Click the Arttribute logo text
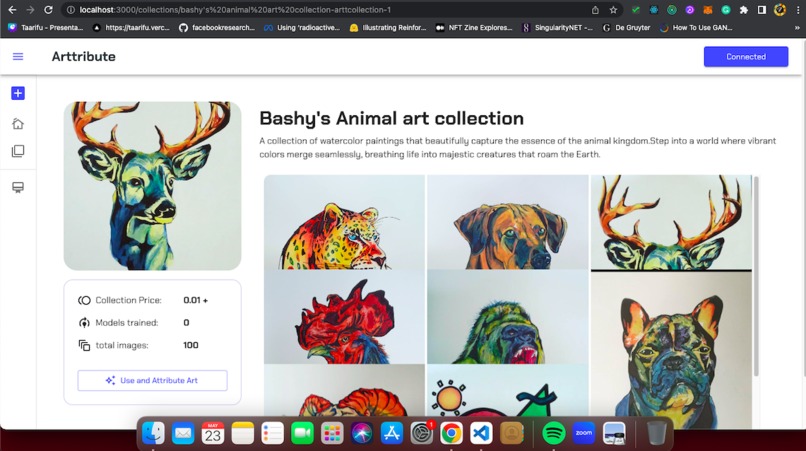The image size is (806, 451). tap(83, 57)
